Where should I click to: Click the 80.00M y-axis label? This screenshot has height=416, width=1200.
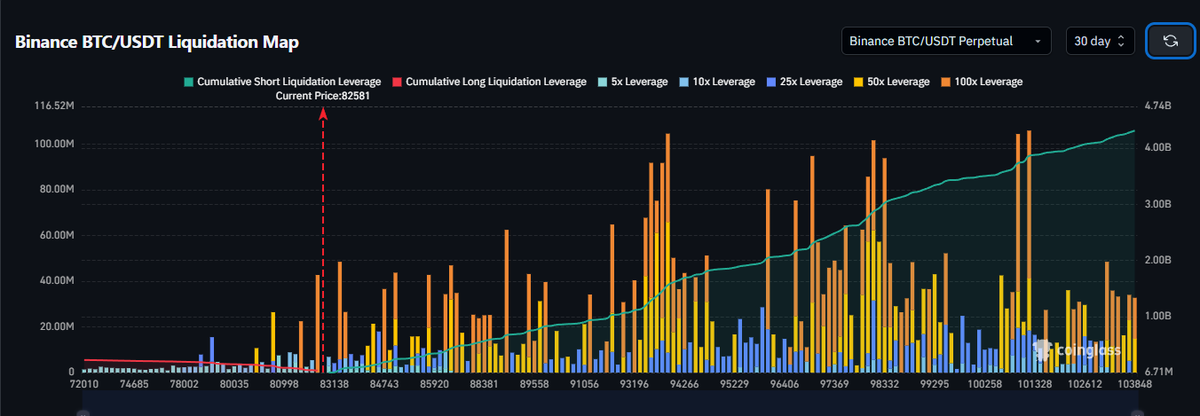coord(57,190)
